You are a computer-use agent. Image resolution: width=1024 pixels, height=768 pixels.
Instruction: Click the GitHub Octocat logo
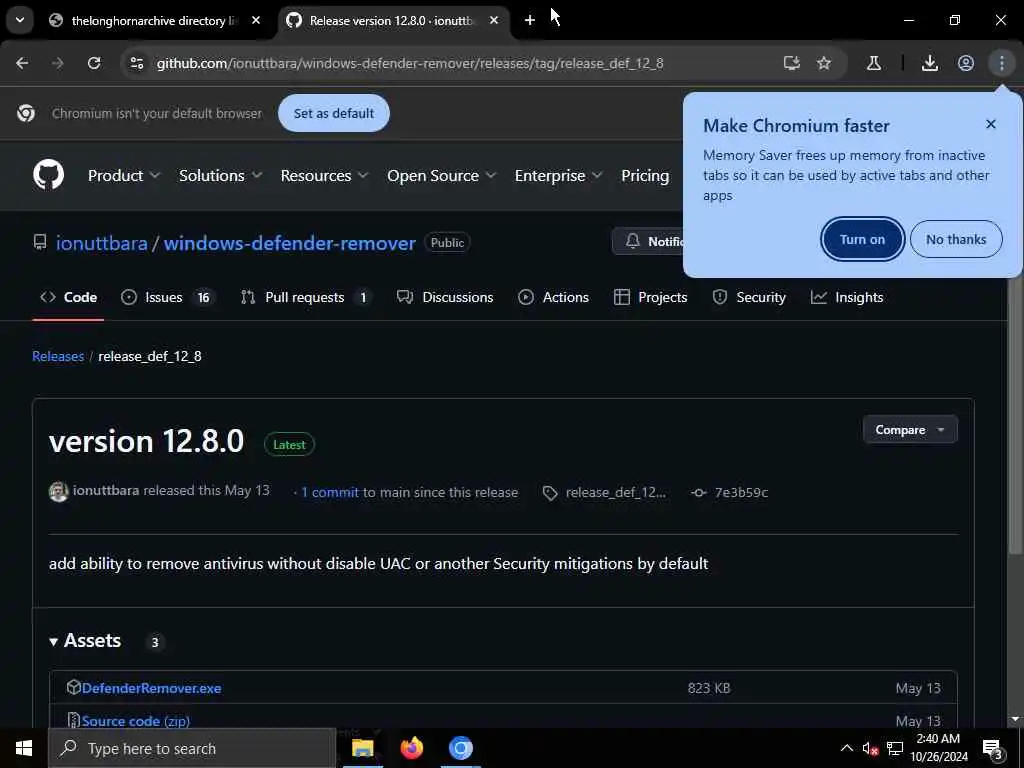48,175
